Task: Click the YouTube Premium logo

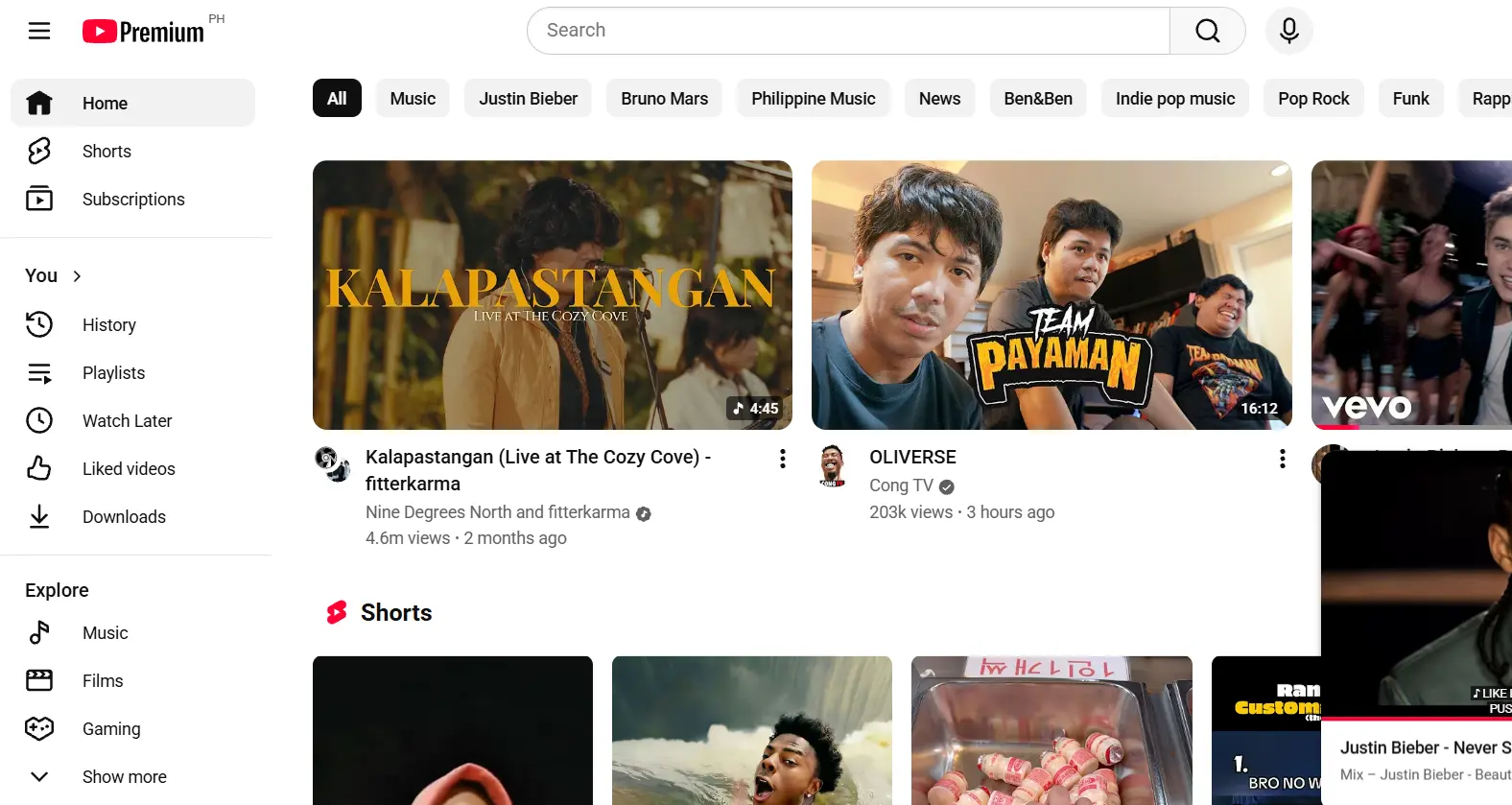Action: [144, 32]
